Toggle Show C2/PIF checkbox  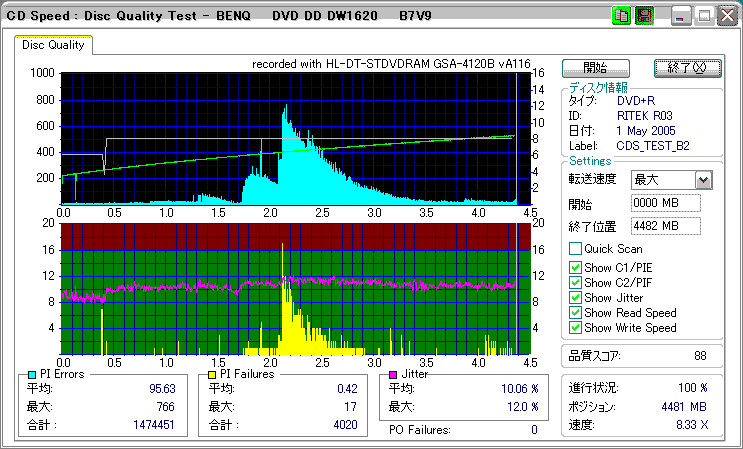(x=575, y=282)
